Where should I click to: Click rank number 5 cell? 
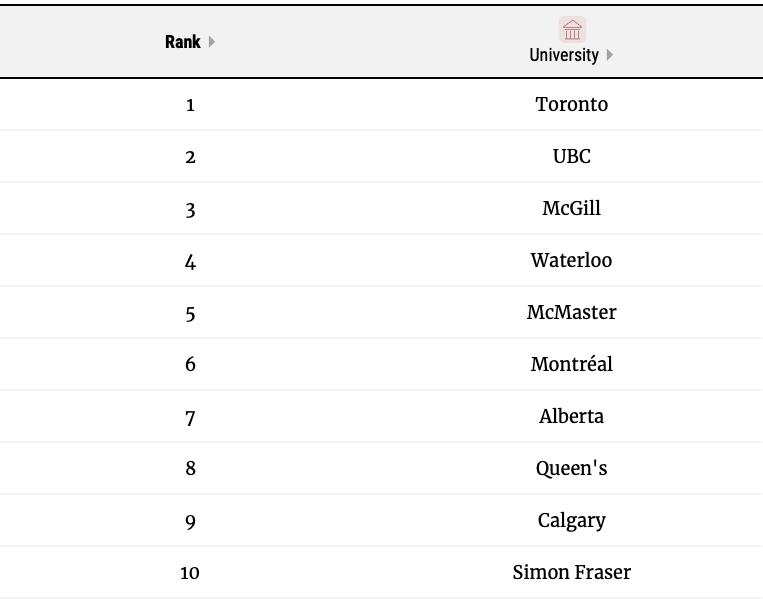pyautogui.click(x=190, y=312)
